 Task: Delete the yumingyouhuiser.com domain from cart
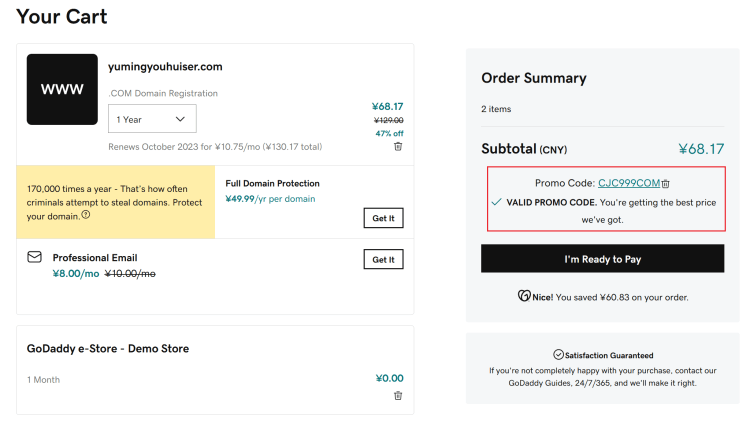(x=398, y=147)
